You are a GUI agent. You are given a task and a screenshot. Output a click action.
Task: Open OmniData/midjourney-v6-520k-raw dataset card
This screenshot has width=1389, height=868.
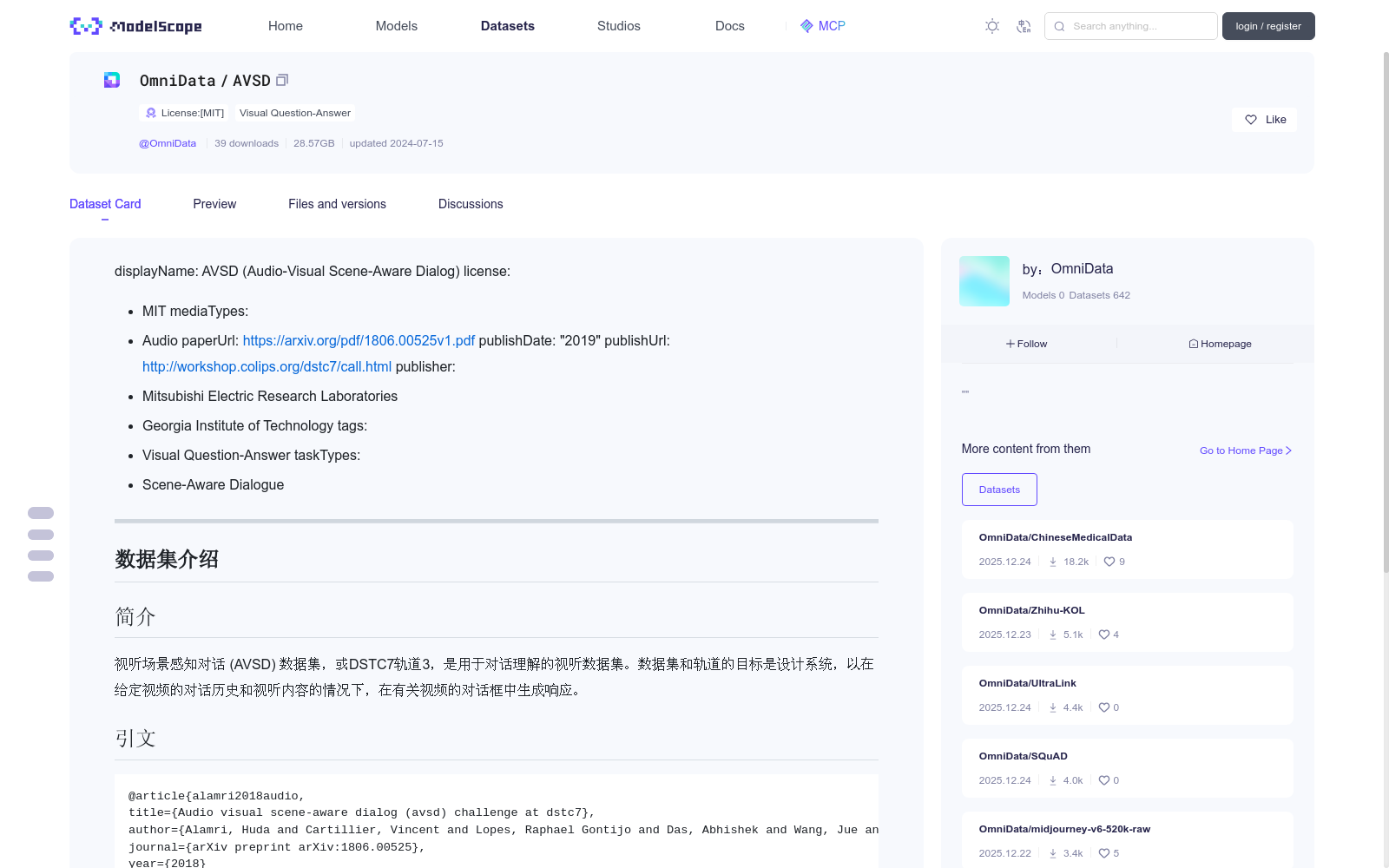pos(1127,839)
